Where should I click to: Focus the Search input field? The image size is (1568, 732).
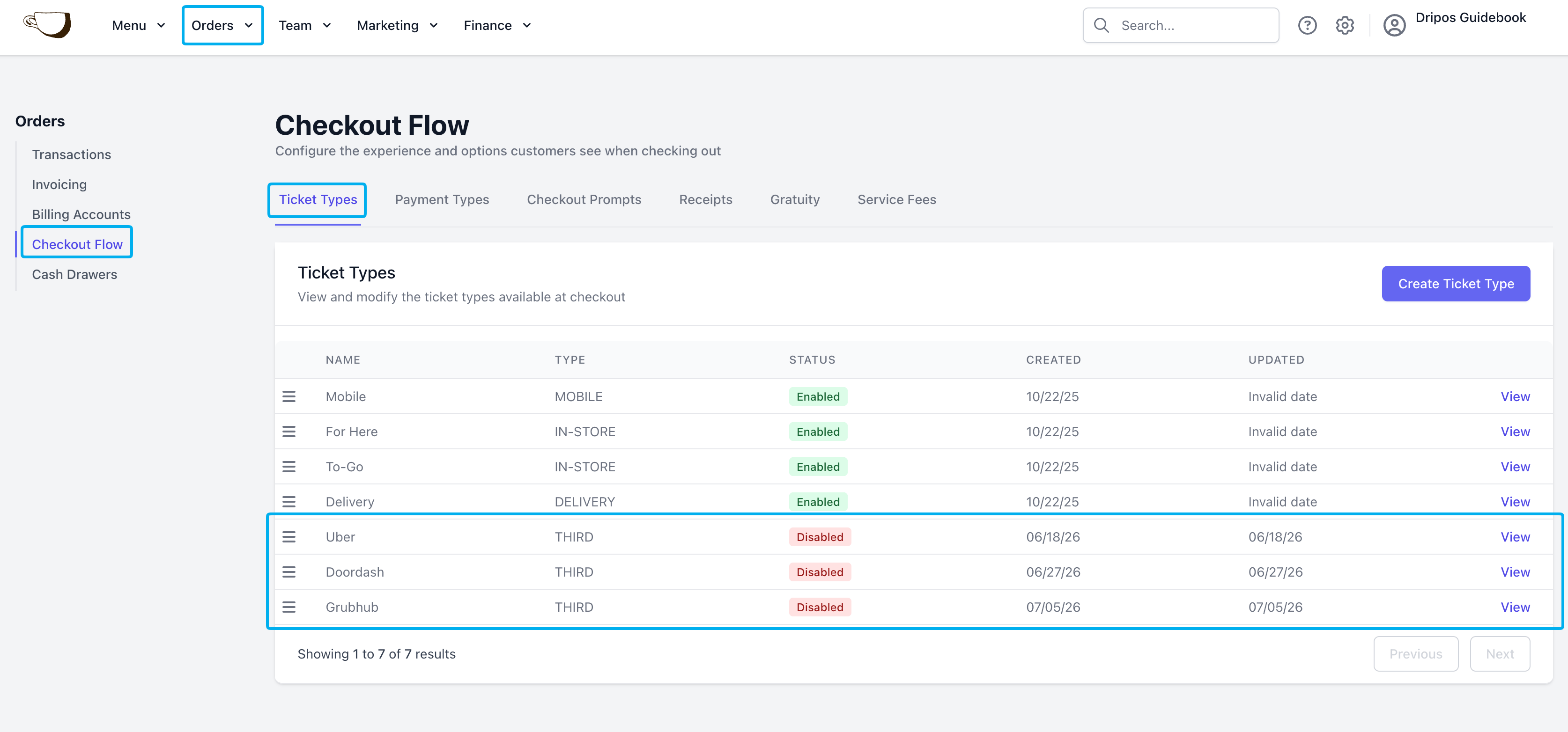[1180, 26]
